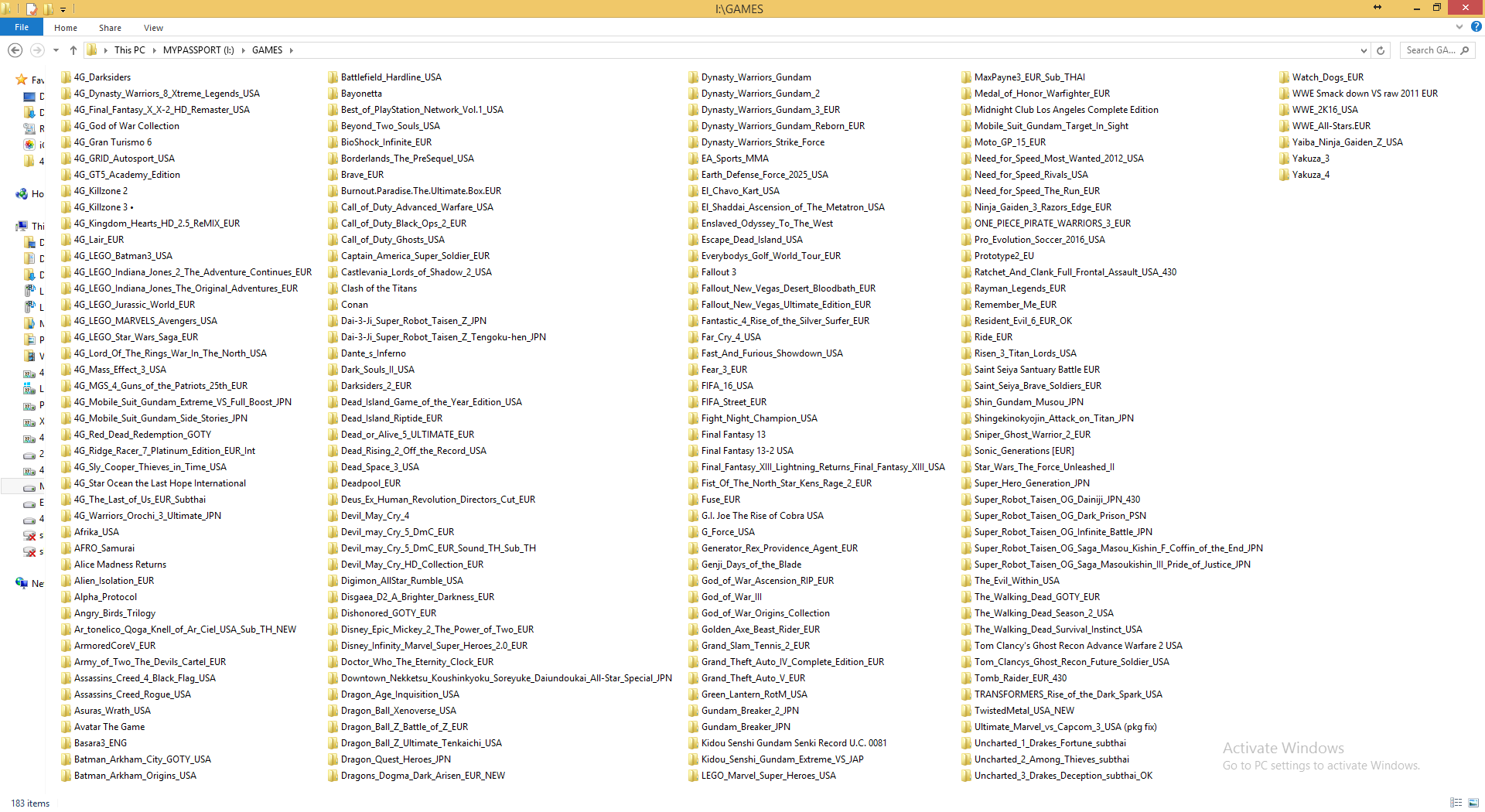Switch to the Home ribbon tab

tap(66, 28)
